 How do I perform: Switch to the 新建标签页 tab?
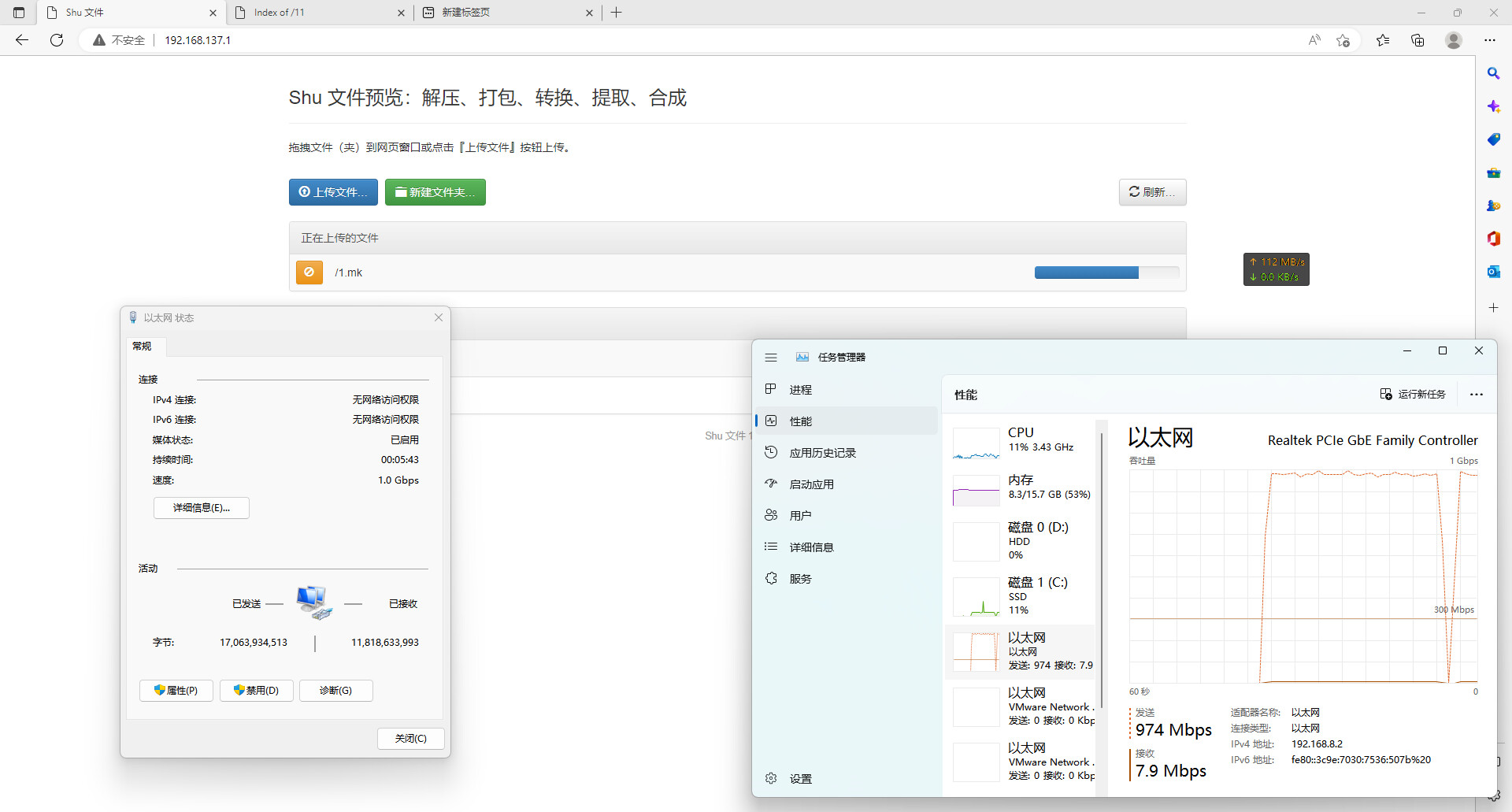[x=507, y=13]
